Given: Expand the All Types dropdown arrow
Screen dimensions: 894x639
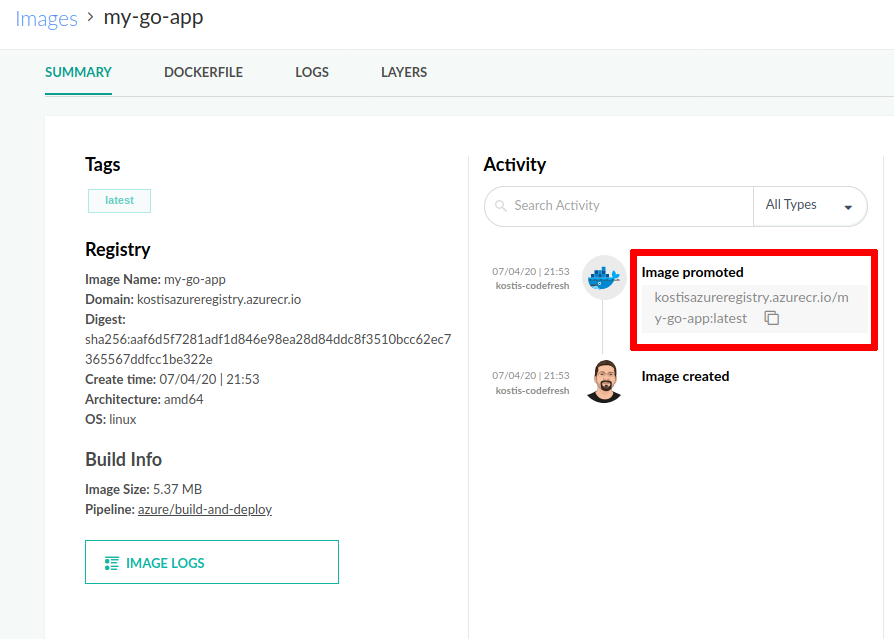Looking at the screenshot, I should coord(848,207).
